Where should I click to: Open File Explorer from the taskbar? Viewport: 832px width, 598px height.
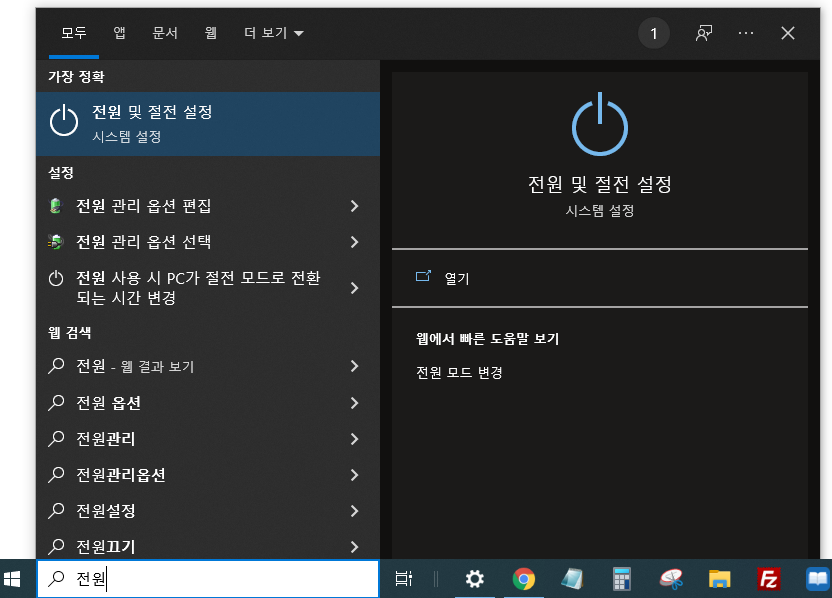click(x=719, y=579)
